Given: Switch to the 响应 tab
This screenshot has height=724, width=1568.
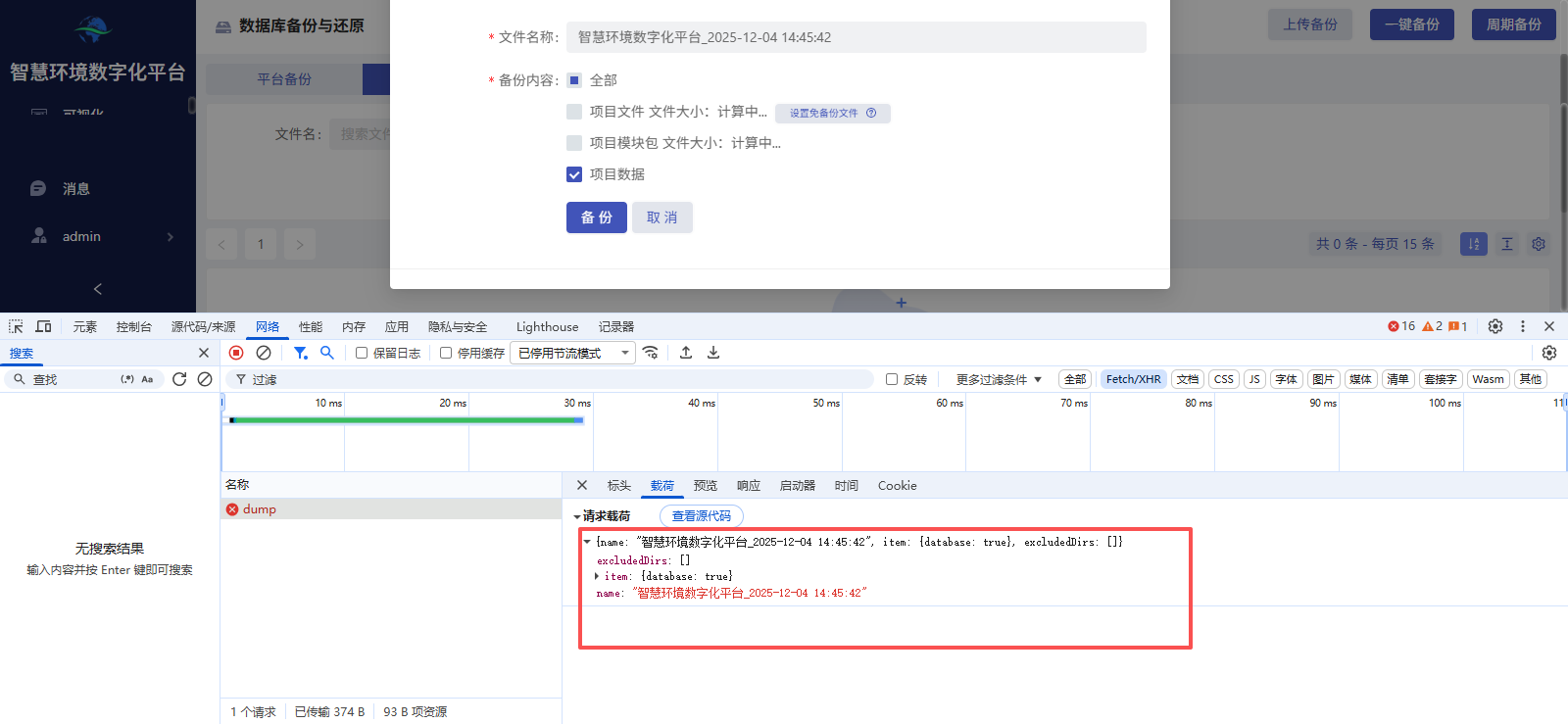Looking at the screenshot, I should click(x=749, y=486).
